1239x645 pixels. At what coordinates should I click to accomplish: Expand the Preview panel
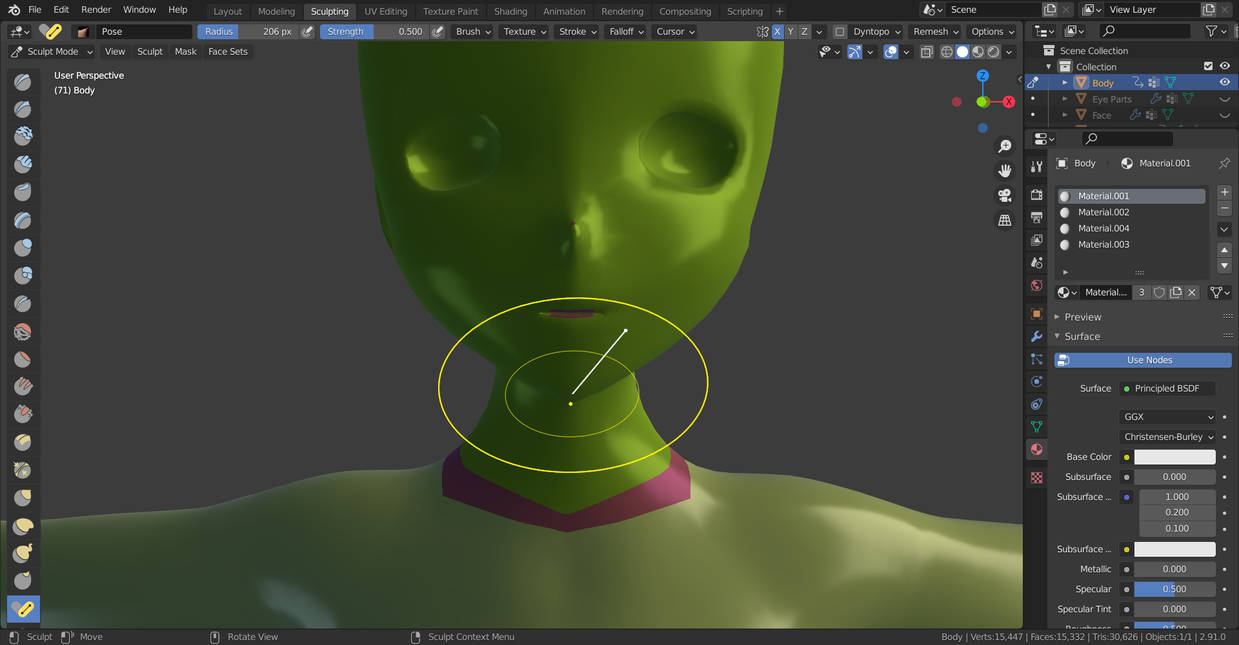click(1083, 317)
